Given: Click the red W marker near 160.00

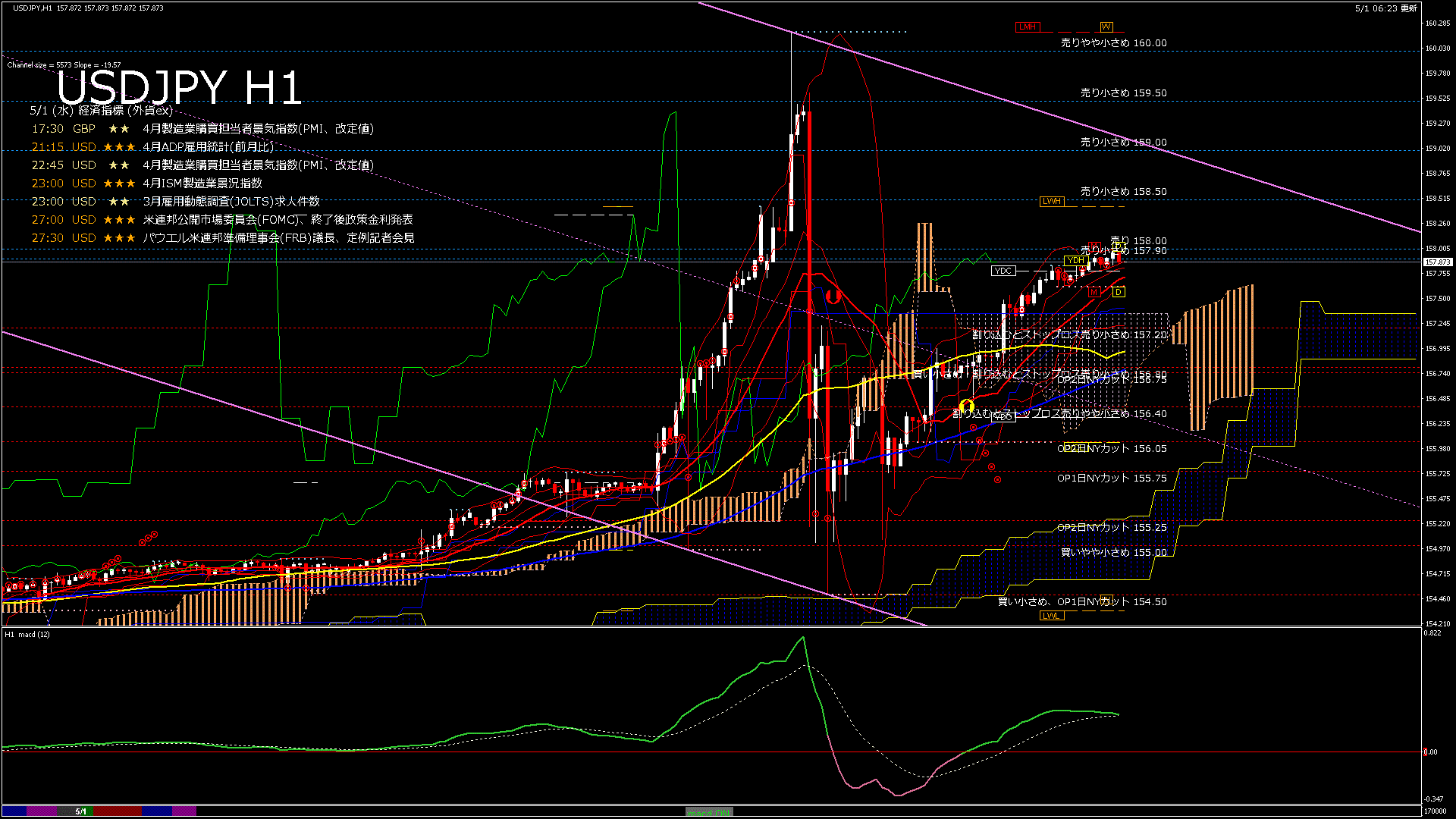Looking at the screenshot, I should click(x=1106, y=27).
